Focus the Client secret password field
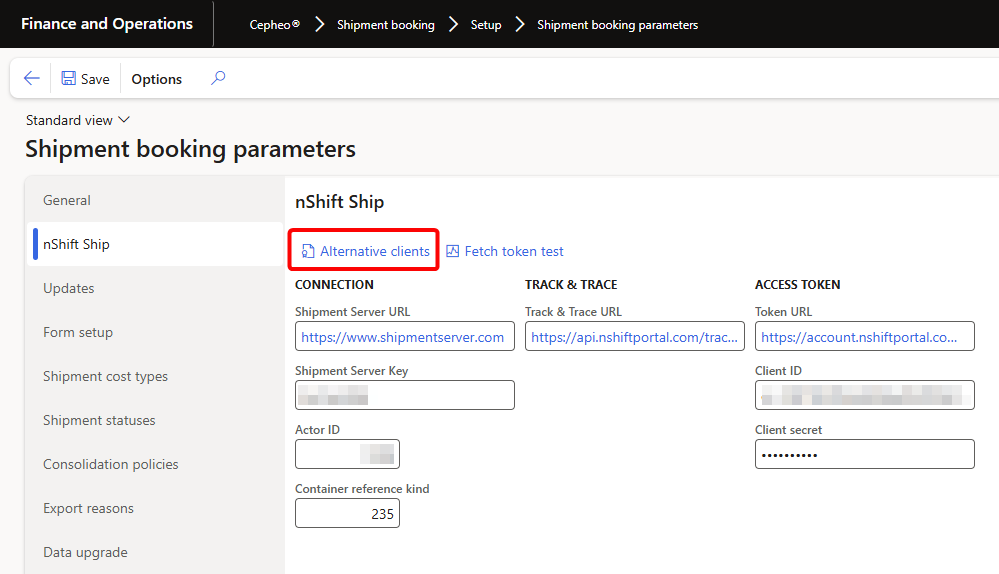 (864, 454)
